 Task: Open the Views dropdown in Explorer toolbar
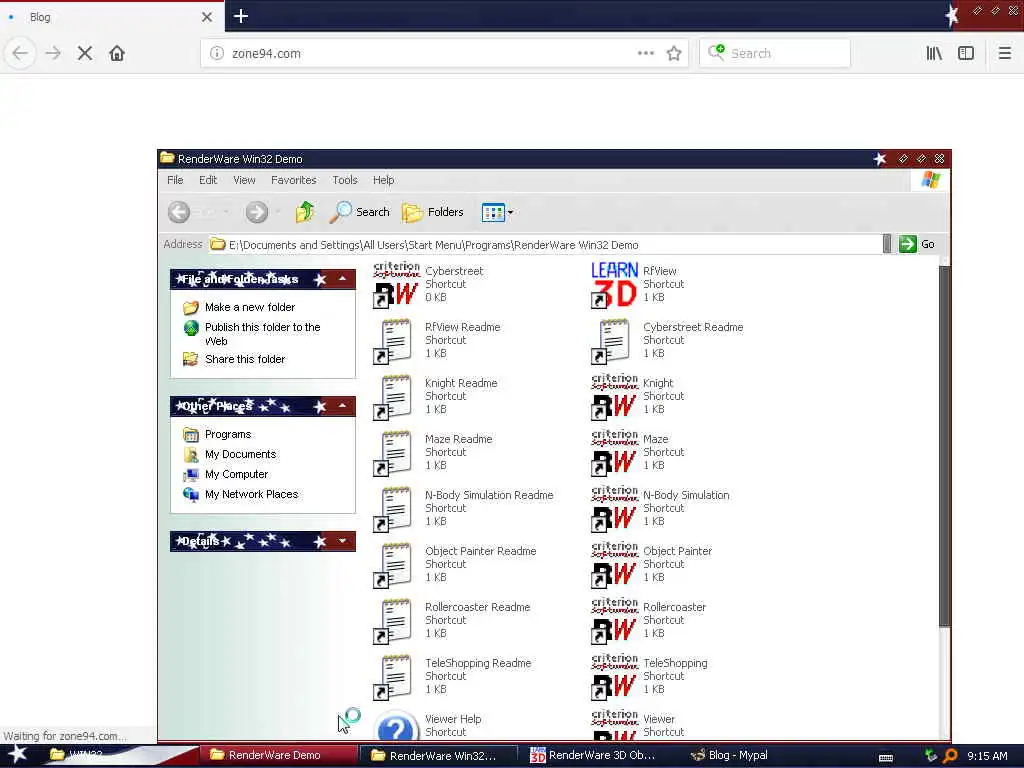point(498,212)
